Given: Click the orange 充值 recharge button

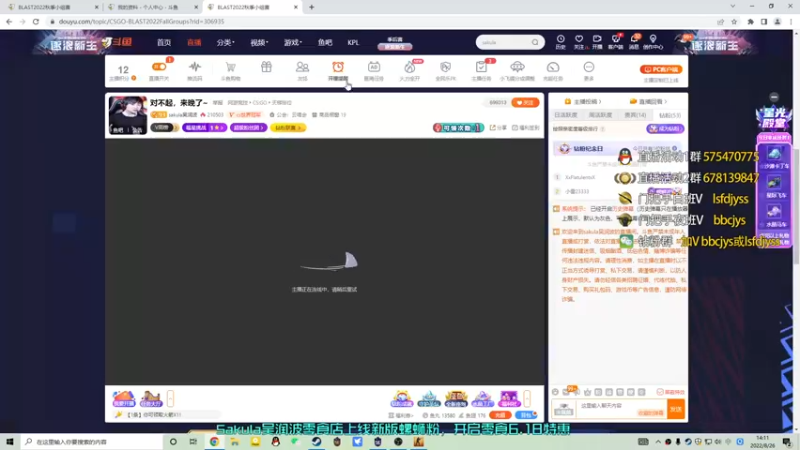Looking at the screenshot, I should (500, 415).
